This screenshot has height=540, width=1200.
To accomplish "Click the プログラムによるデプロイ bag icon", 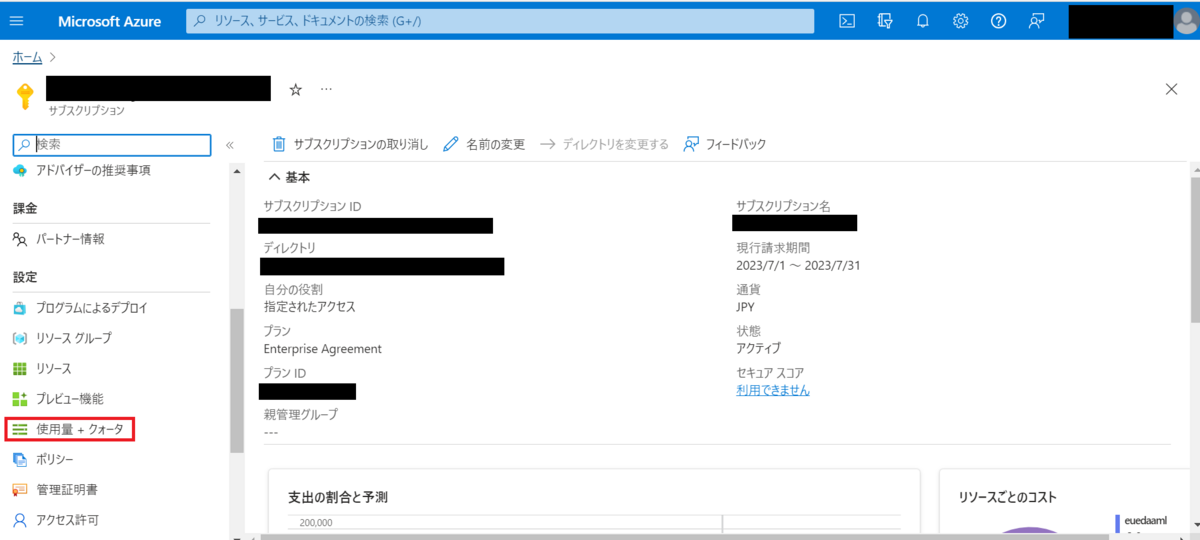I will (19, 308).
